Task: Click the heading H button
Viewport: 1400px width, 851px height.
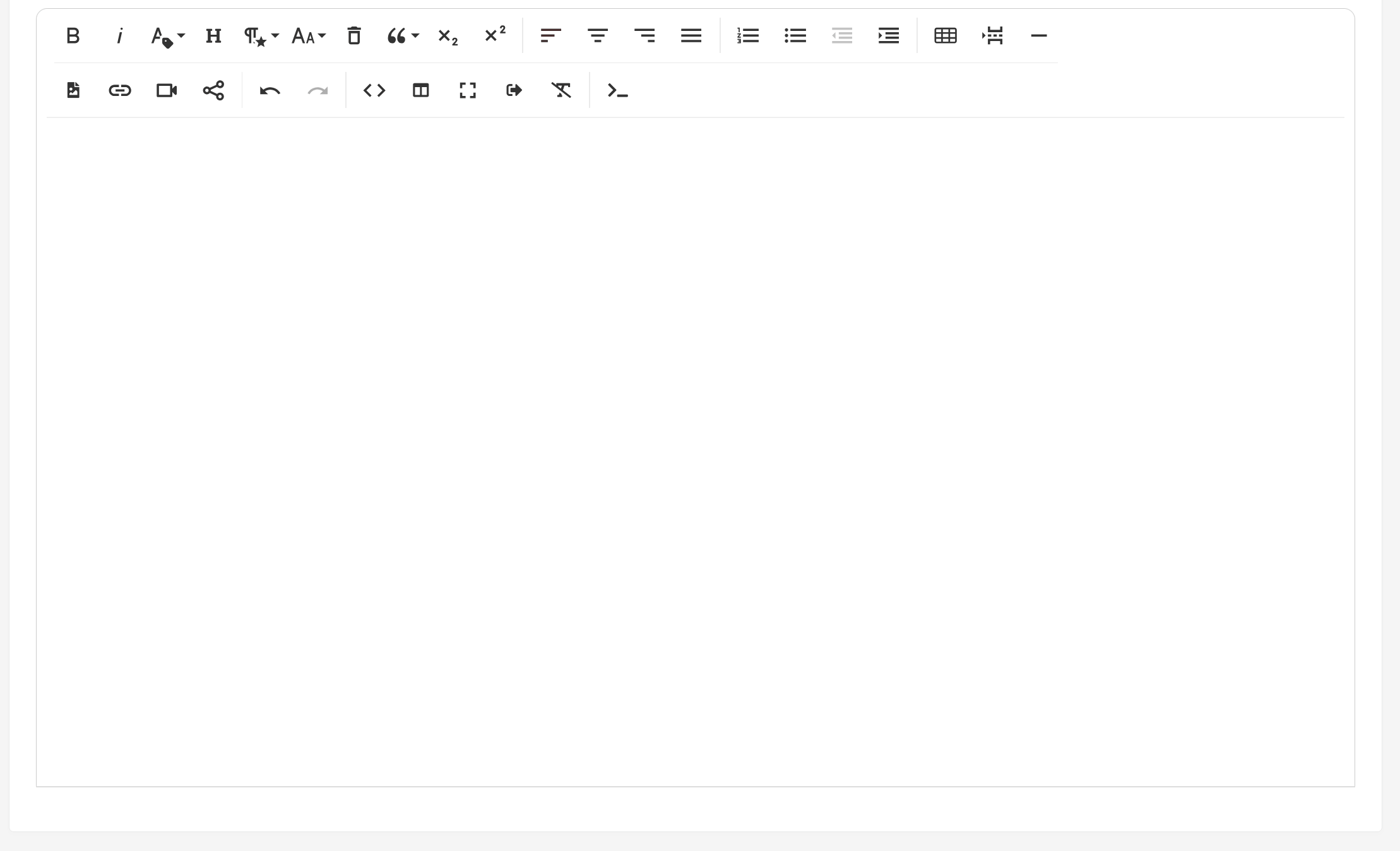Action: click(x=213, y=36)
